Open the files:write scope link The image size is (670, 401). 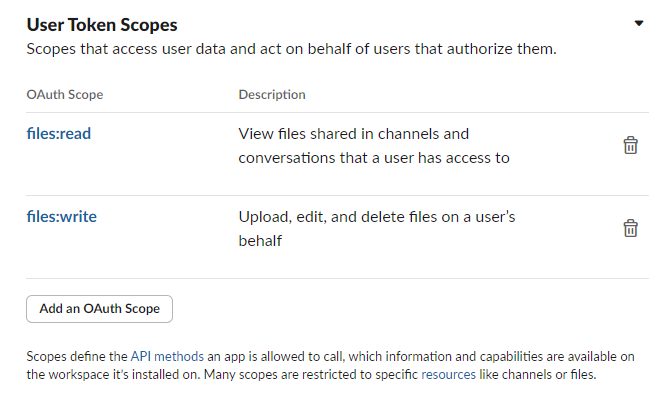pyautogui.click(x=61, y=216)
